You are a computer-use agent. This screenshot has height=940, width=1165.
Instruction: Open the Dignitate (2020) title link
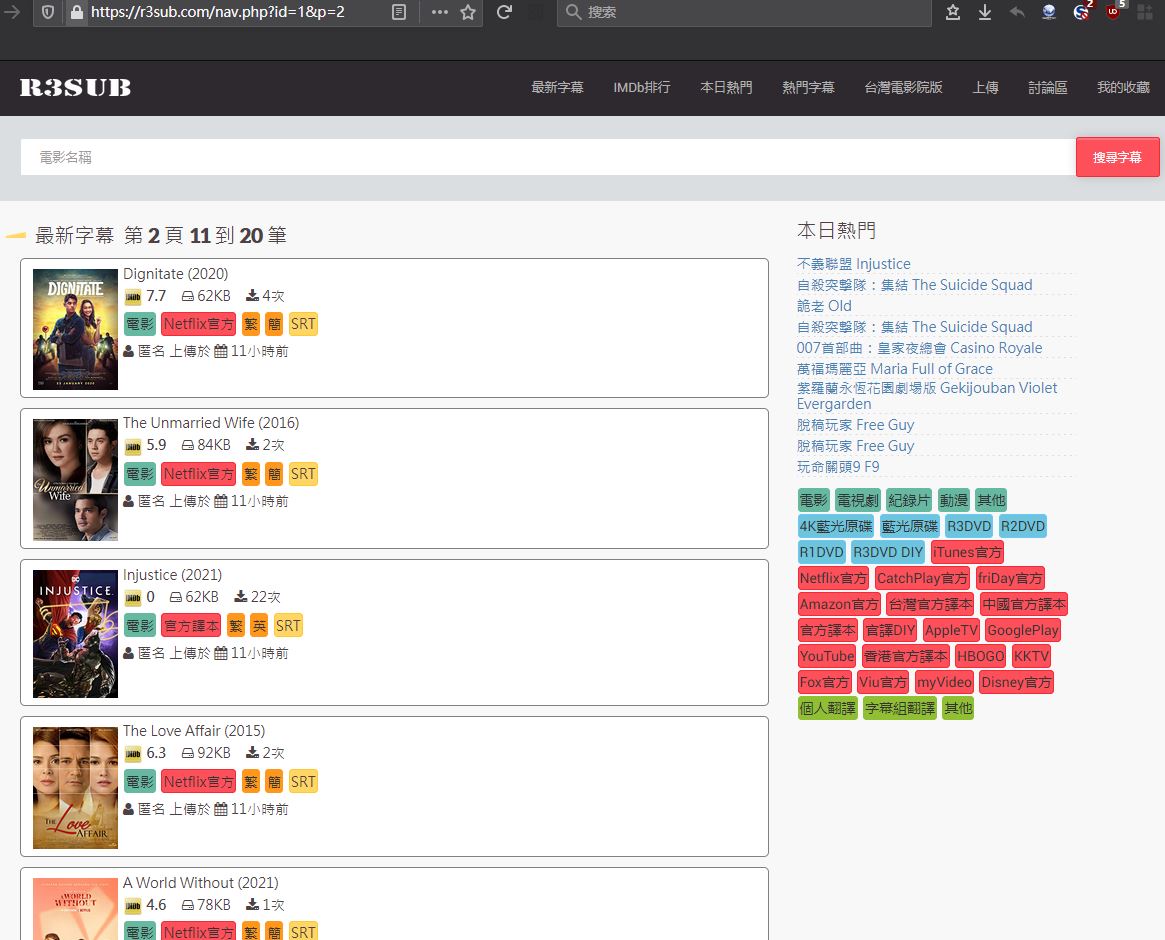coord(175,274)
